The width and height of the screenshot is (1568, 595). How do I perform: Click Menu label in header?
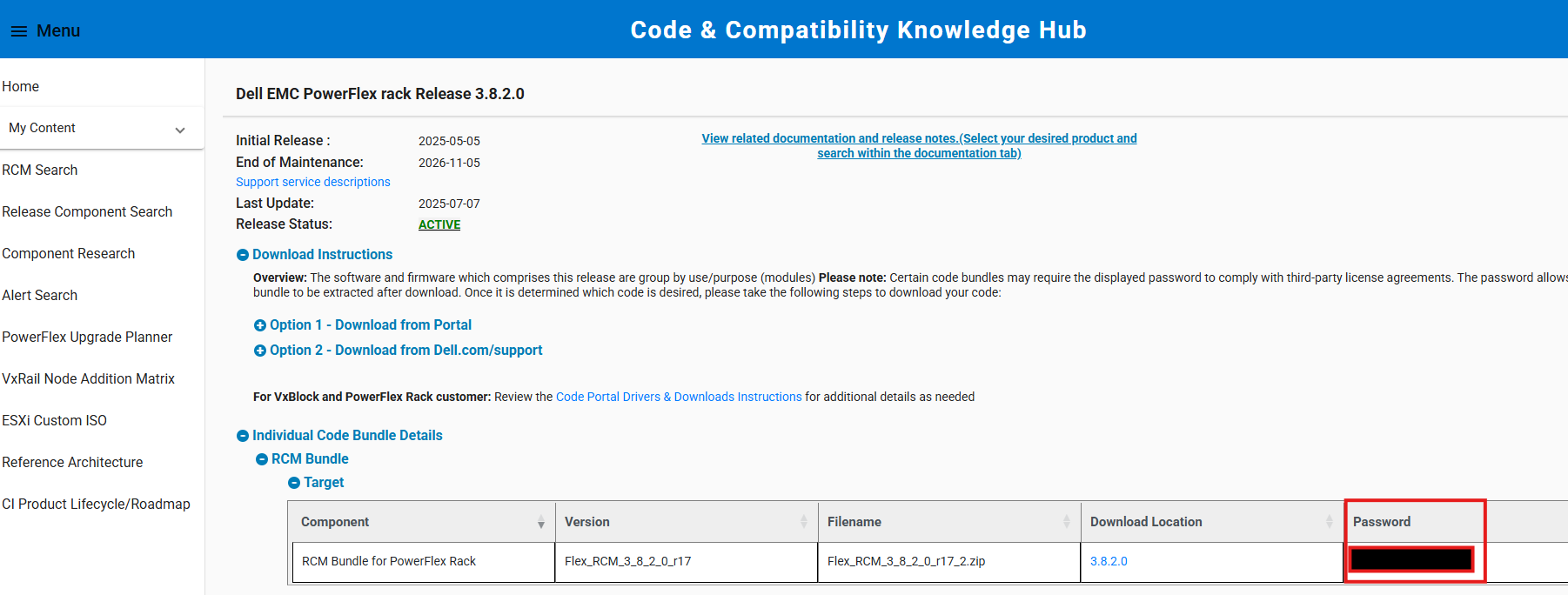[58, 31]
